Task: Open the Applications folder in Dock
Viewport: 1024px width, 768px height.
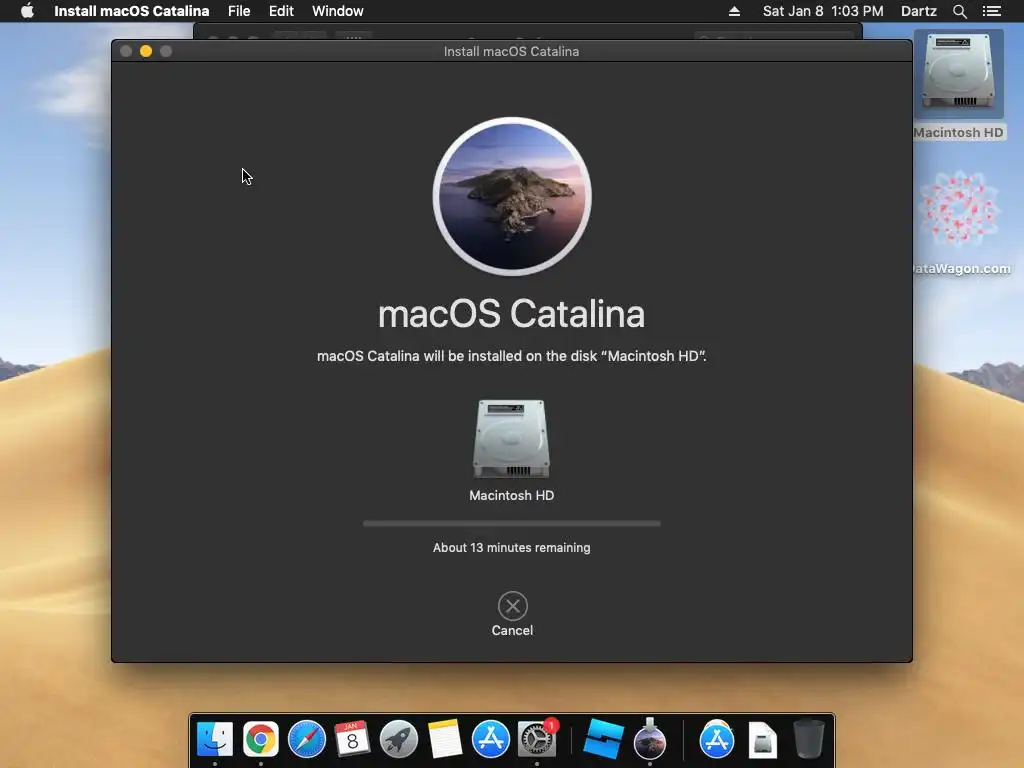Action: [717, 739]
